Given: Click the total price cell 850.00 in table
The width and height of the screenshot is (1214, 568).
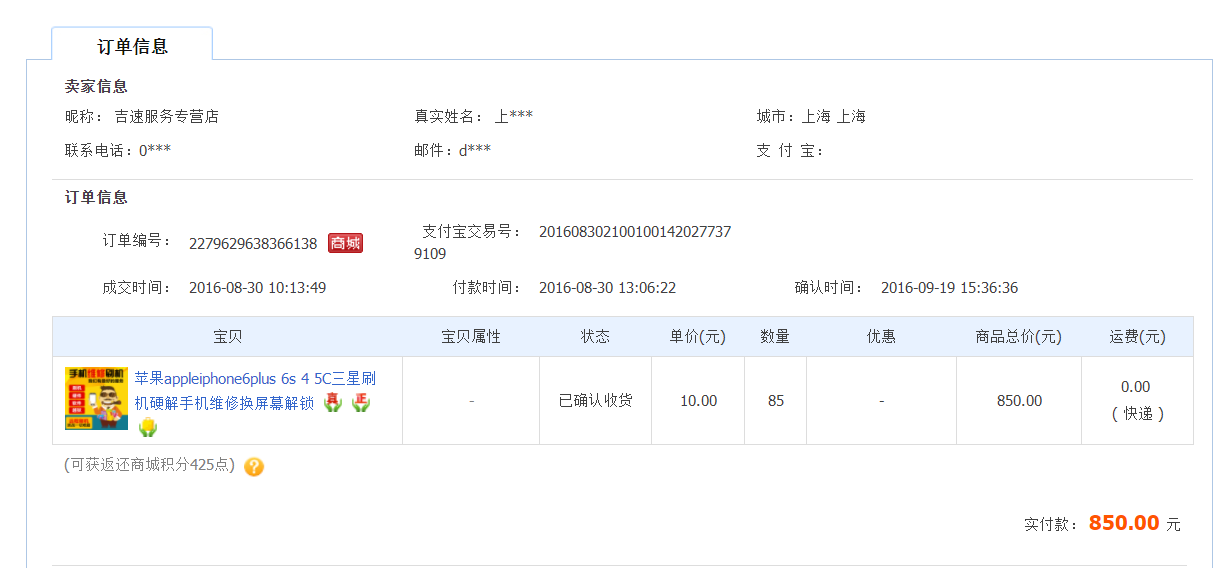Looking at the screenshot, I should 1019,401.
